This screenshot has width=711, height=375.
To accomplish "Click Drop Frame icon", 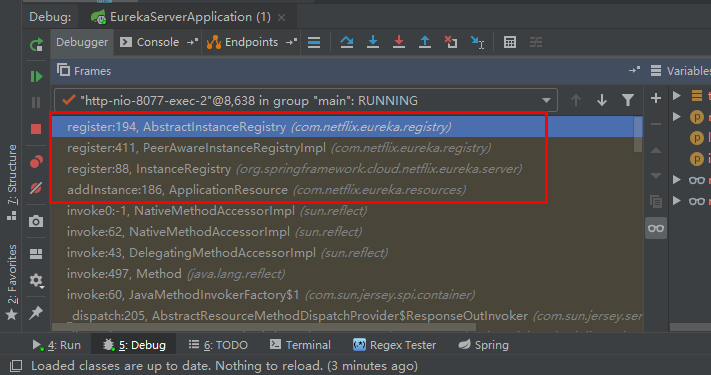I will pos(451,42).
